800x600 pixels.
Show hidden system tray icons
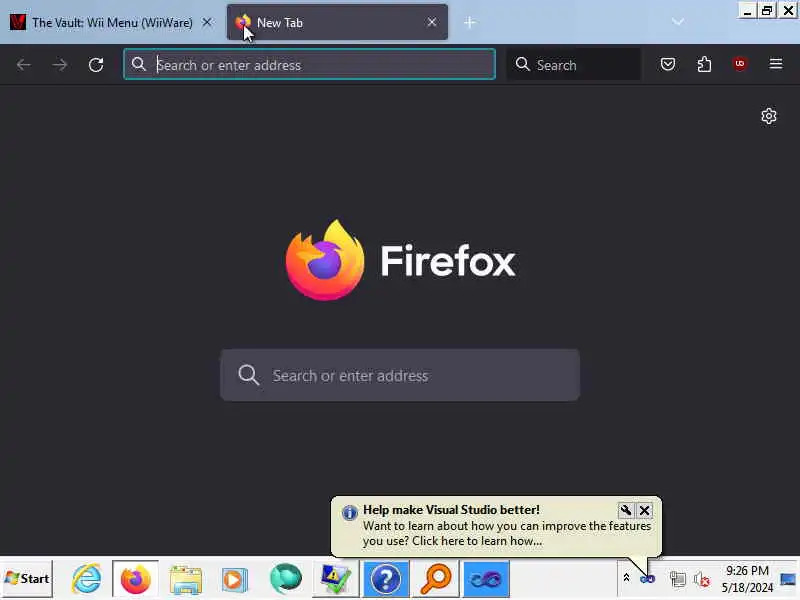pos(626,578)
